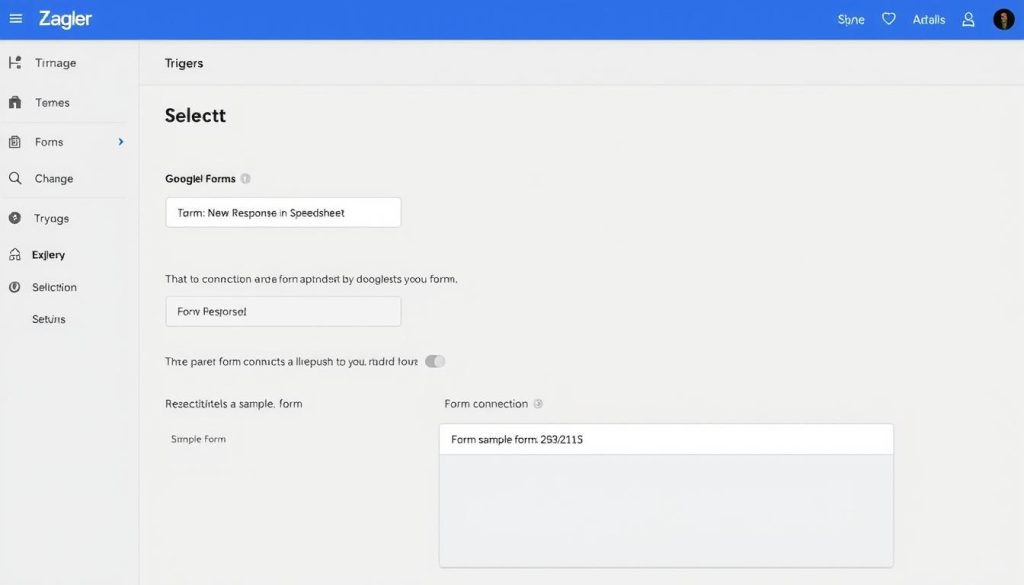Click the Spne link in header

click(x=851, y=19)
